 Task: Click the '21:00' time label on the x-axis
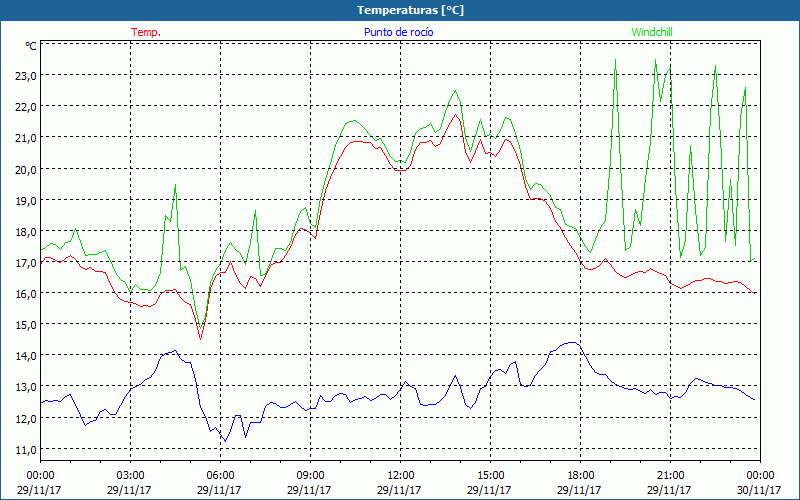[670, 476]
